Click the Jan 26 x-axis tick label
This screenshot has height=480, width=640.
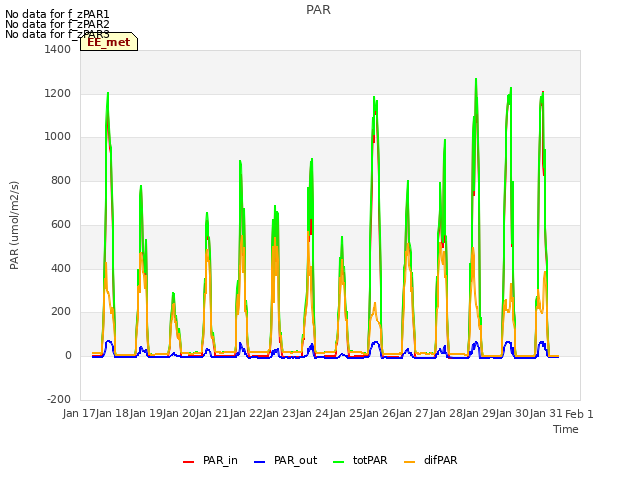(379, 413)
